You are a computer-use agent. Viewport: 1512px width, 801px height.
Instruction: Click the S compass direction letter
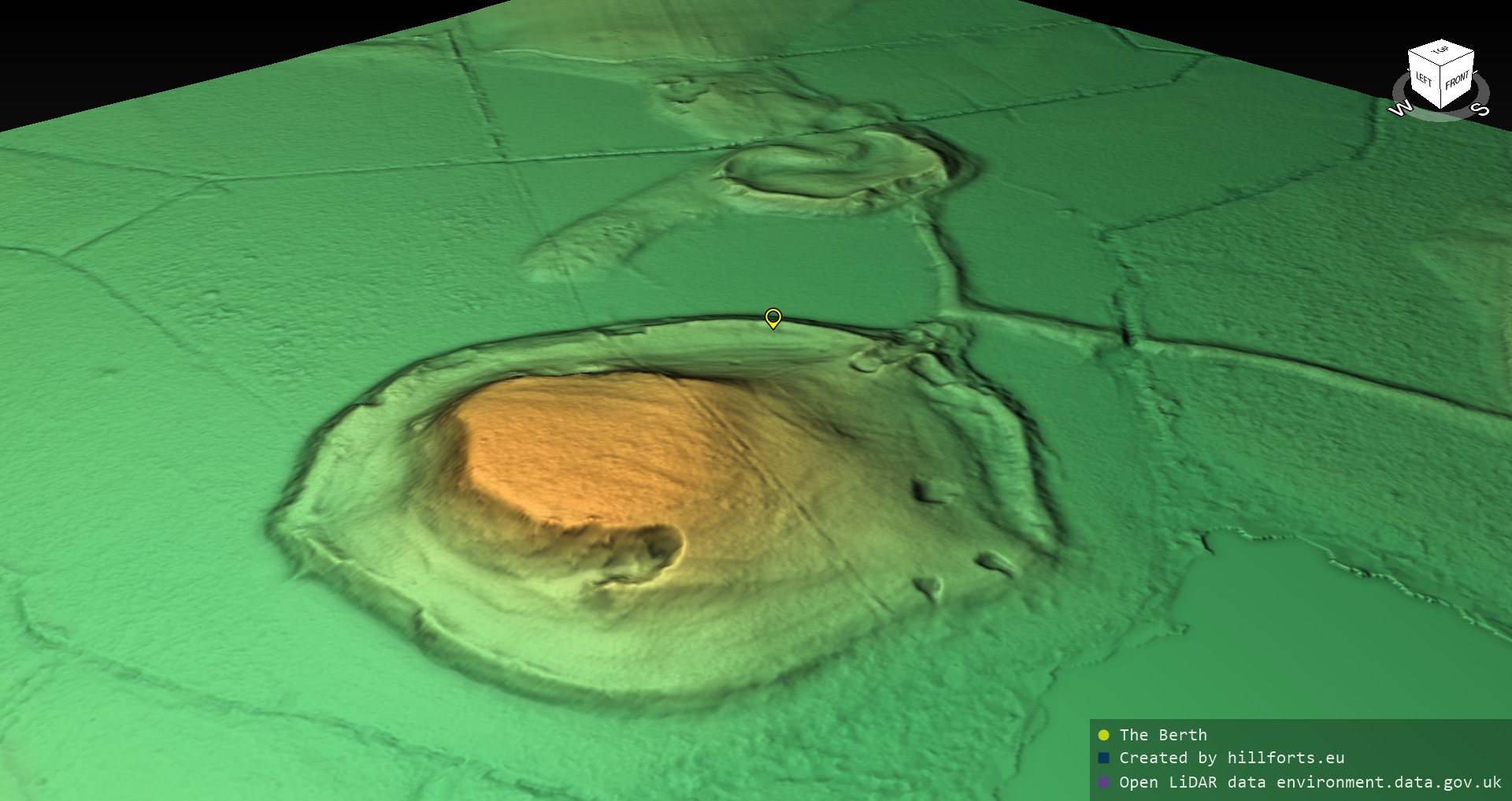1480,109
